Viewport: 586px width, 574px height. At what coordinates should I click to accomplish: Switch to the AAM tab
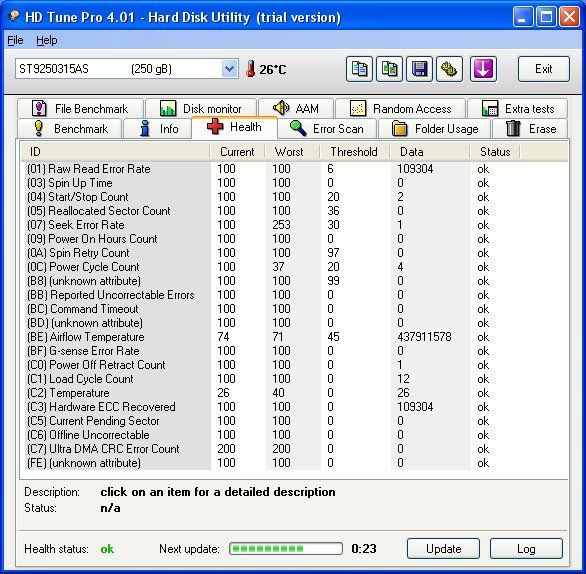point(296,109)
